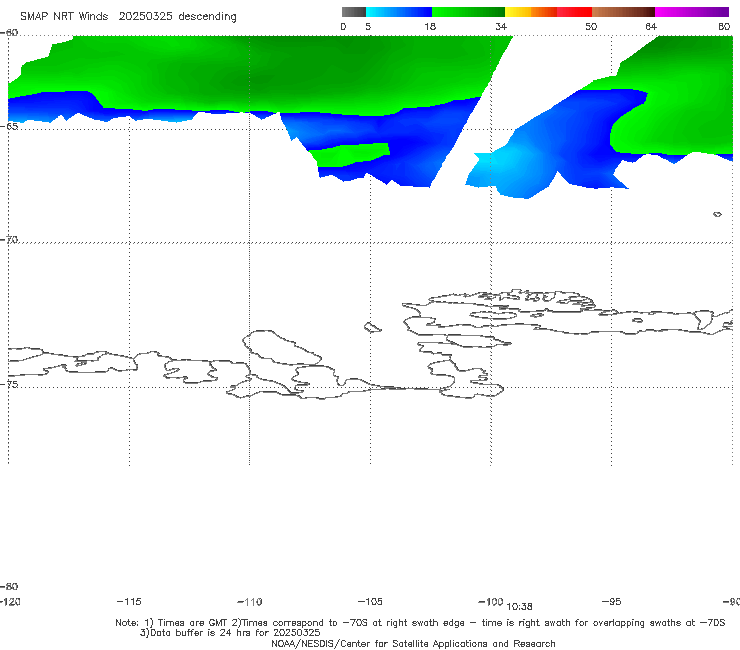Screen dimensions: 740x650
Task: Click the small island outline near -105 longitude
Action: pos(372,327)
